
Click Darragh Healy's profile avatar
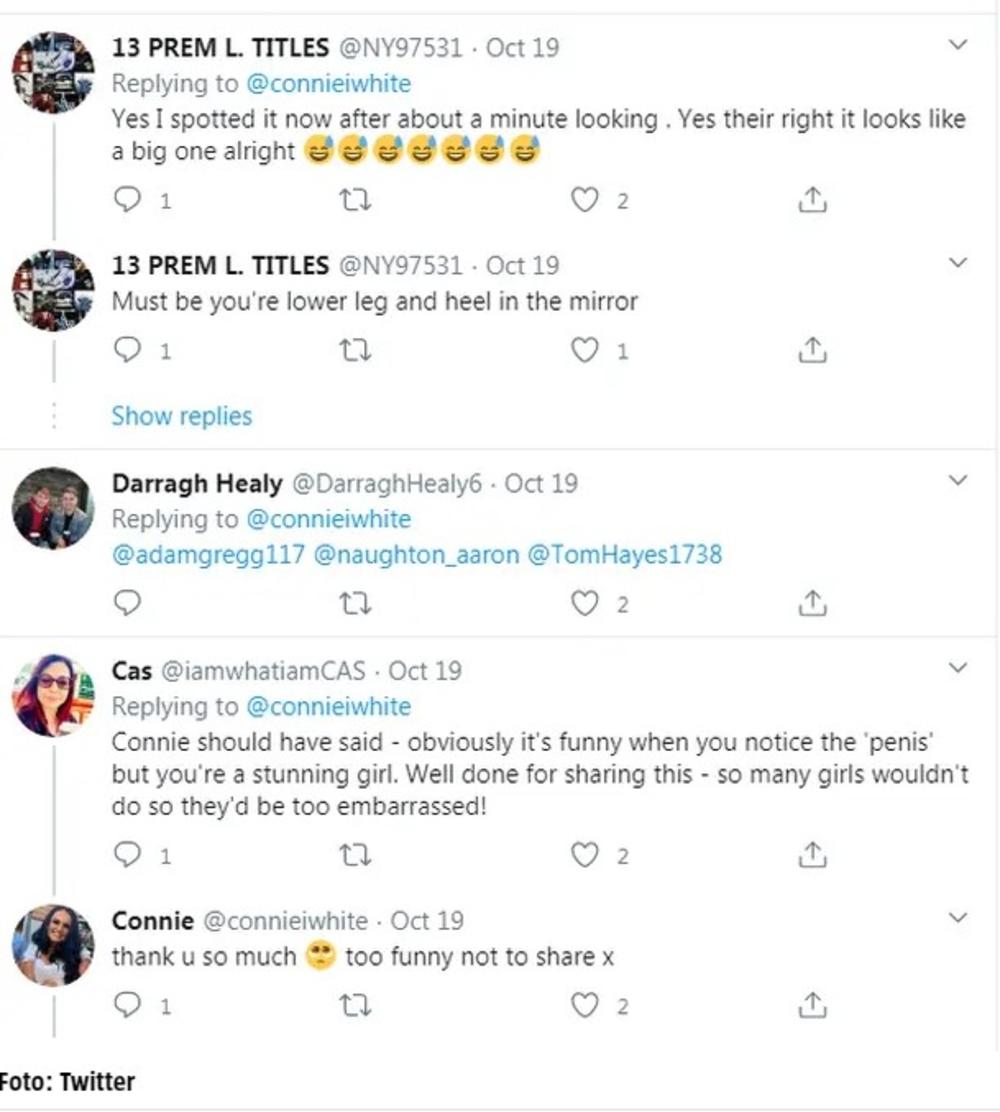(52, 508)
